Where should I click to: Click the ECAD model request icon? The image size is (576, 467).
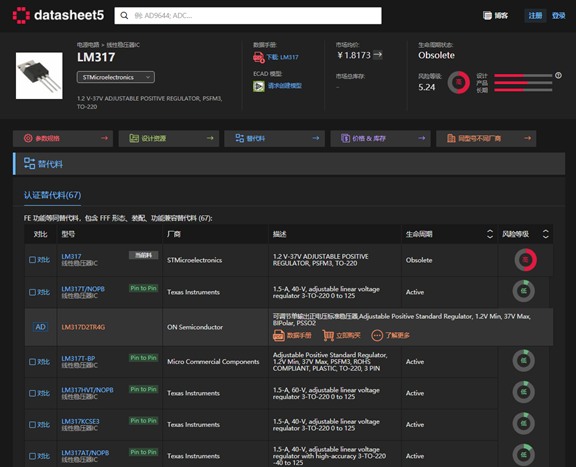tap(259, 86)
